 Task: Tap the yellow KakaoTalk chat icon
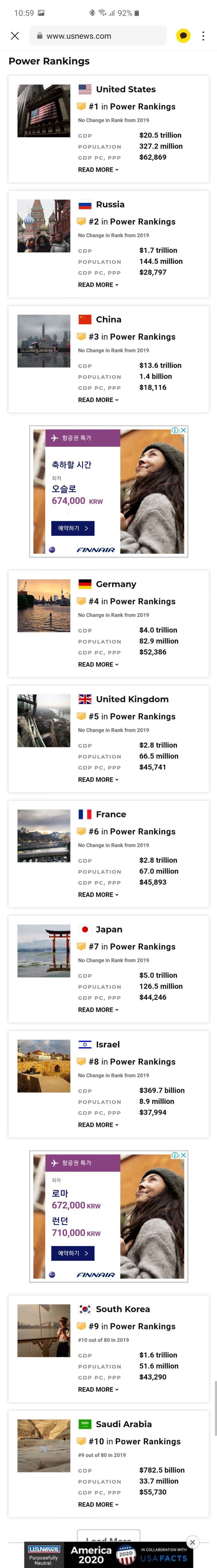(183, 36)
